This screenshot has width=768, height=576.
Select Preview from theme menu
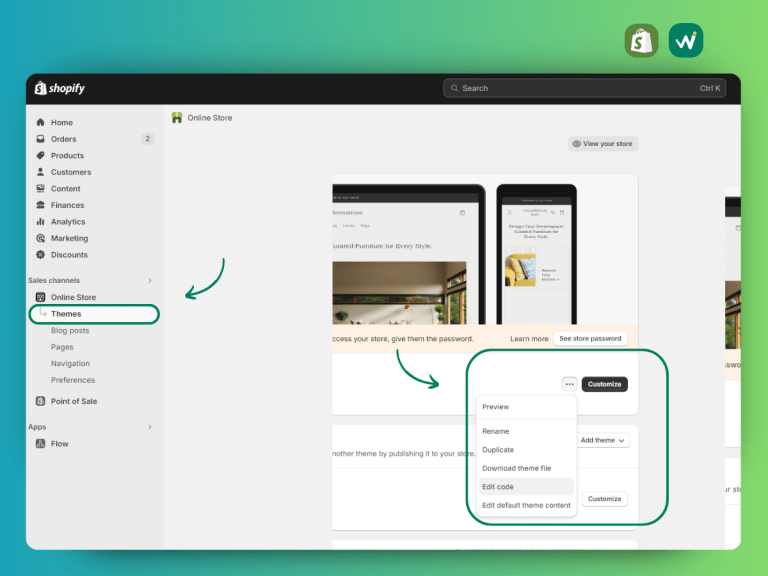(496, 407)
